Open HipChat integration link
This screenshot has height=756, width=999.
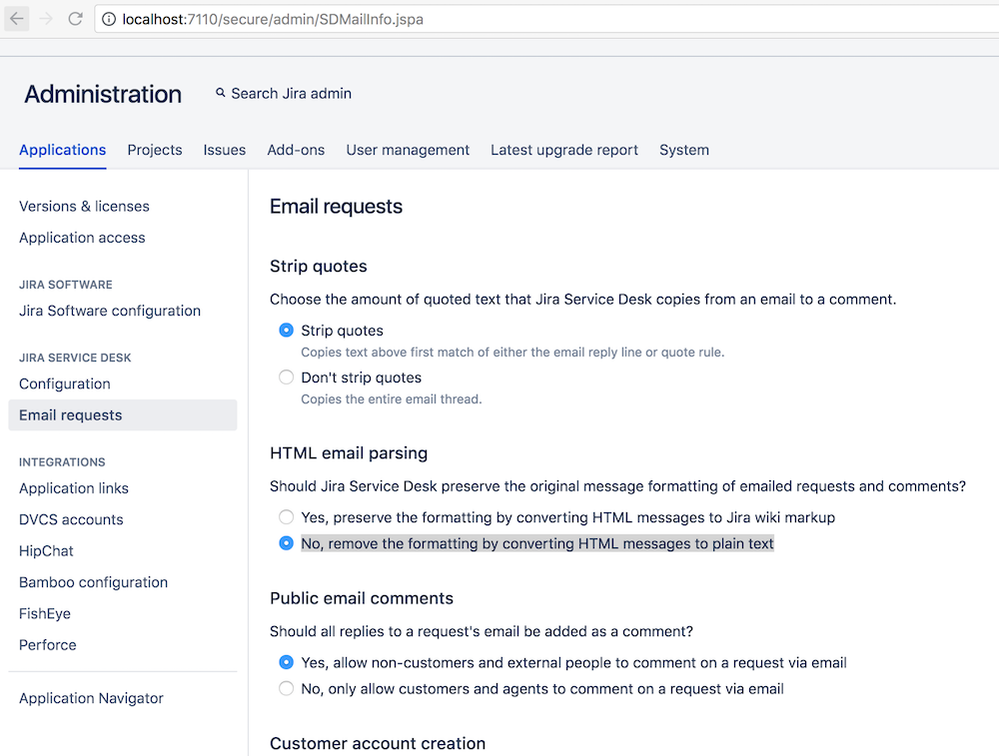[46, 551]
